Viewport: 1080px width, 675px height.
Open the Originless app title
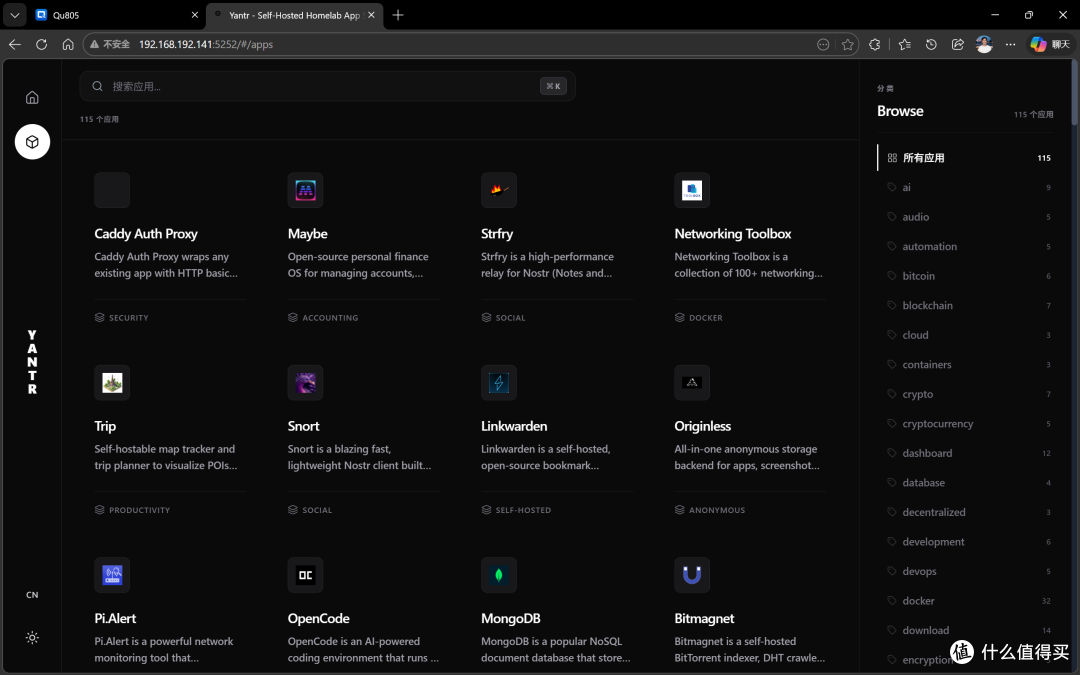(x=703, y=426)
